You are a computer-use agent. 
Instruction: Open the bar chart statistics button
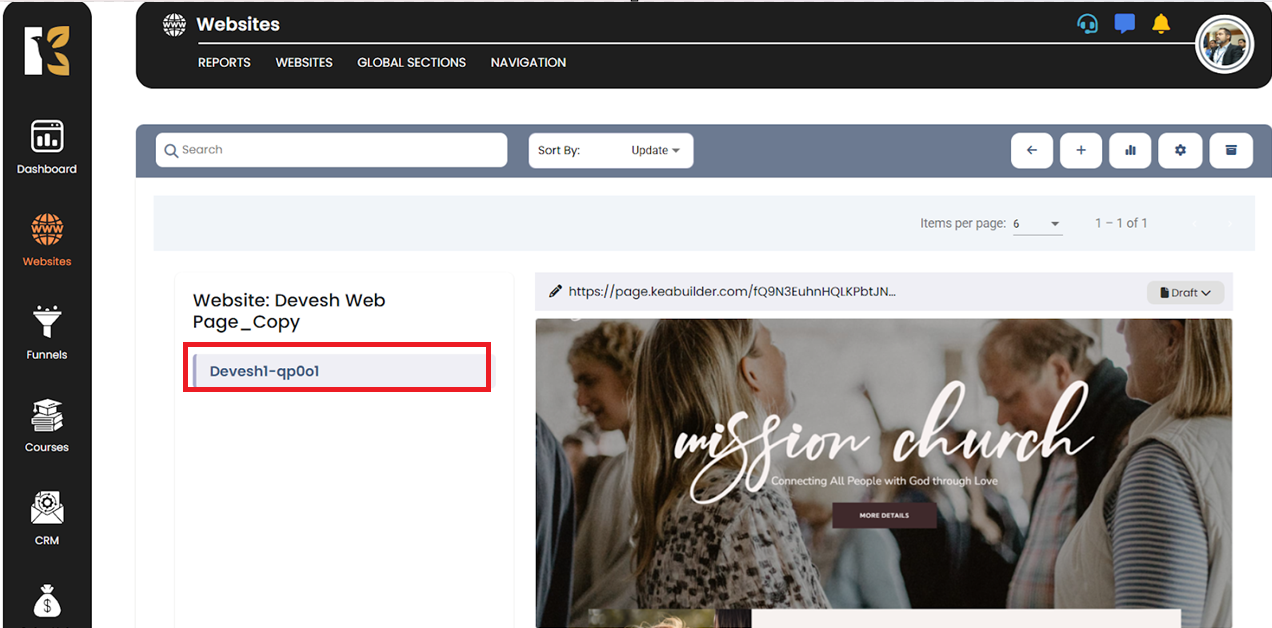1130,150
